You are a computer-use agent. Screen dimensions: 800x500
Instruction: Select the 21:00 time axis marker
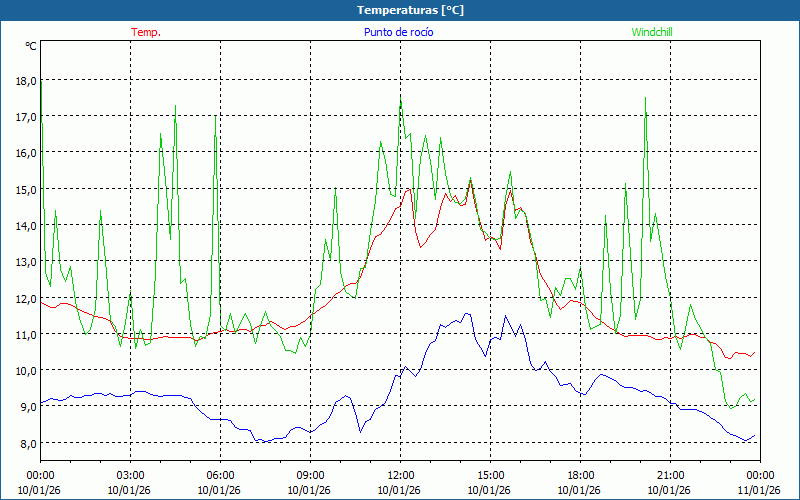coord(670,475)
